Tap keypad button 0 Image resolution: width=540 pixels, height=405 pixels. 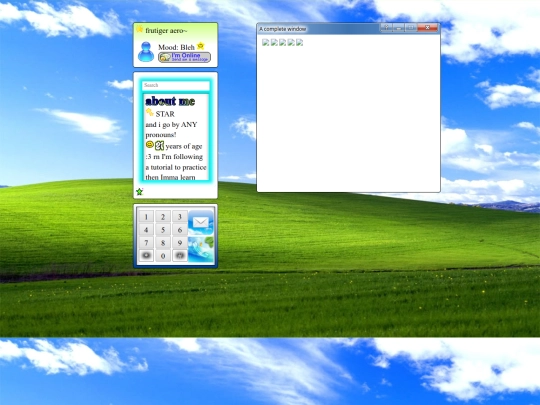tap(163, 256)
